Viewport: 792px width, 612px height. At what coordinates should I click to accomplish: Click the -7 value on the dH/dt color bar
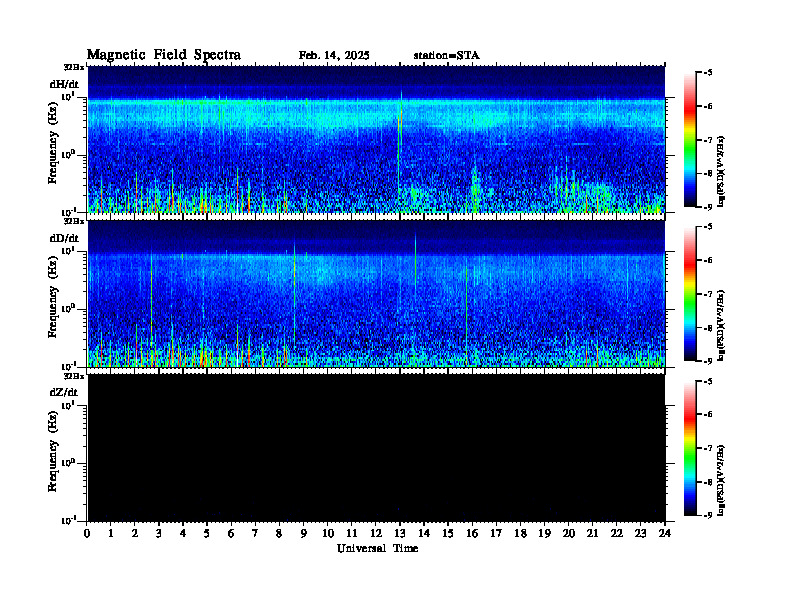[x=708, y=140]
